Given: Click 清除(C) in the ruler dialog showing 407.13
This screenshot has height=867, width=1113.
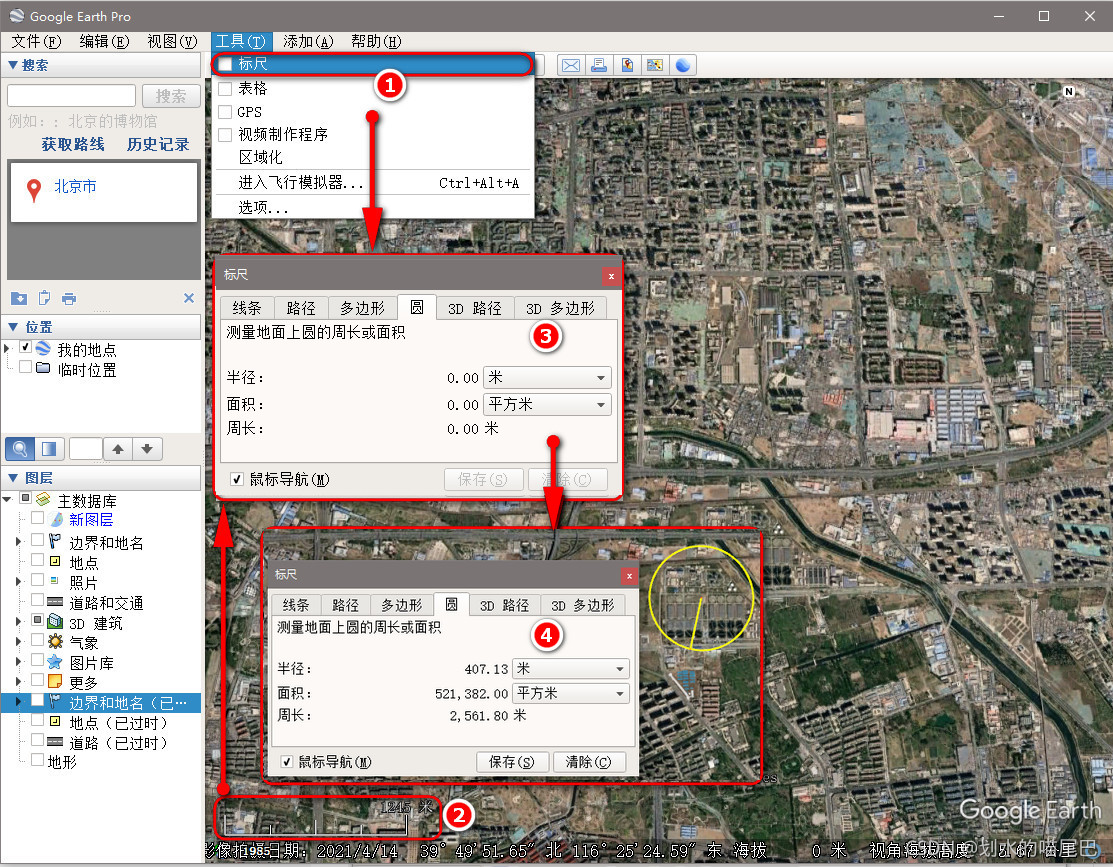Looking at the screenshot, I should point(588,762).
